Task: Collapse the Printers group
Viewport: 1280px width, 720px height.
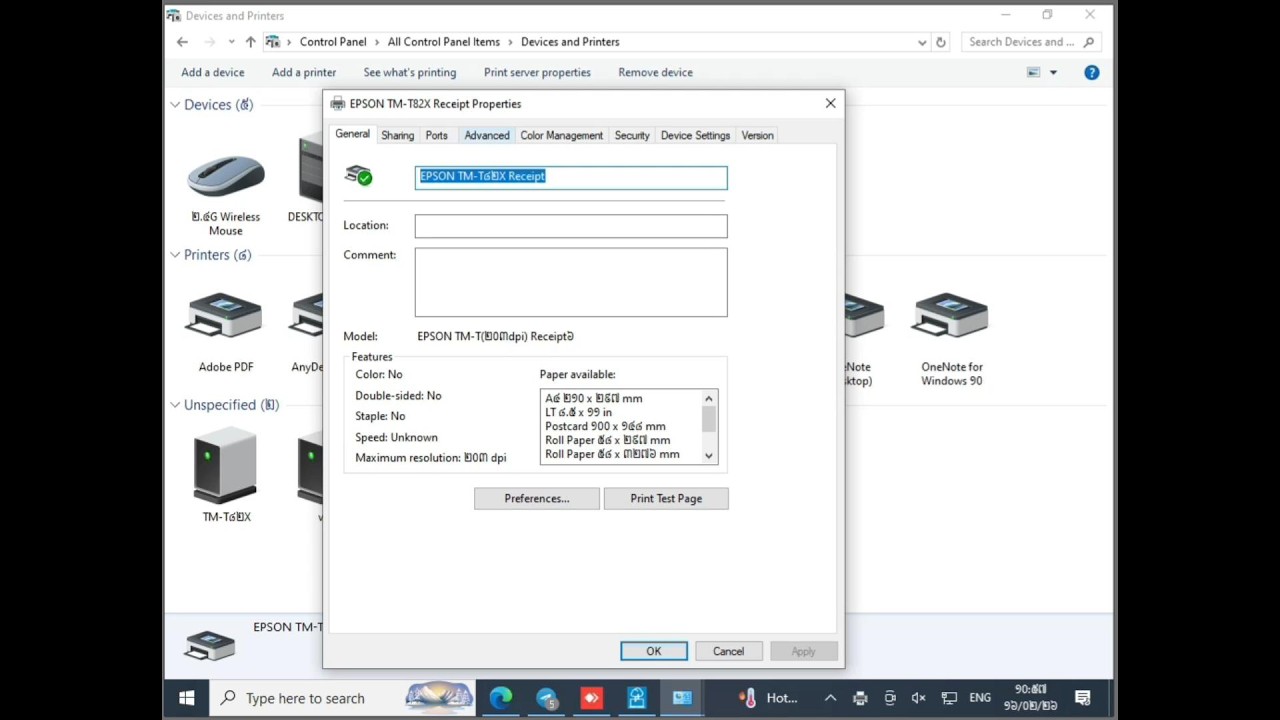Action: coord(175,254)
